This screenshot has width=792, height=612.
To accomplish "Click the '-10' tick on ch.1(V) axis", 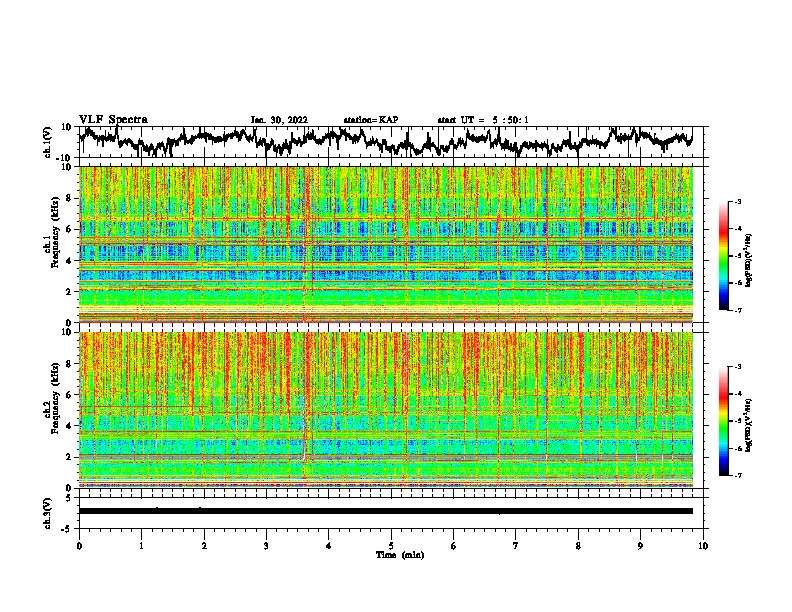I will point(65,158).
